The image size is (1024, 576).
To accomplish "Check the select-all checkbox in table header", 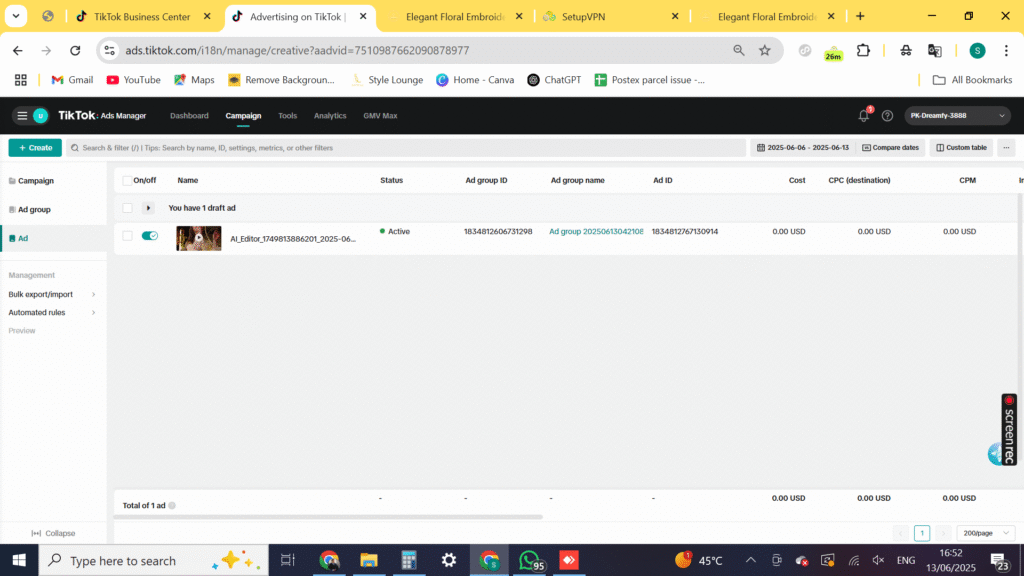I will coord(127,181).
